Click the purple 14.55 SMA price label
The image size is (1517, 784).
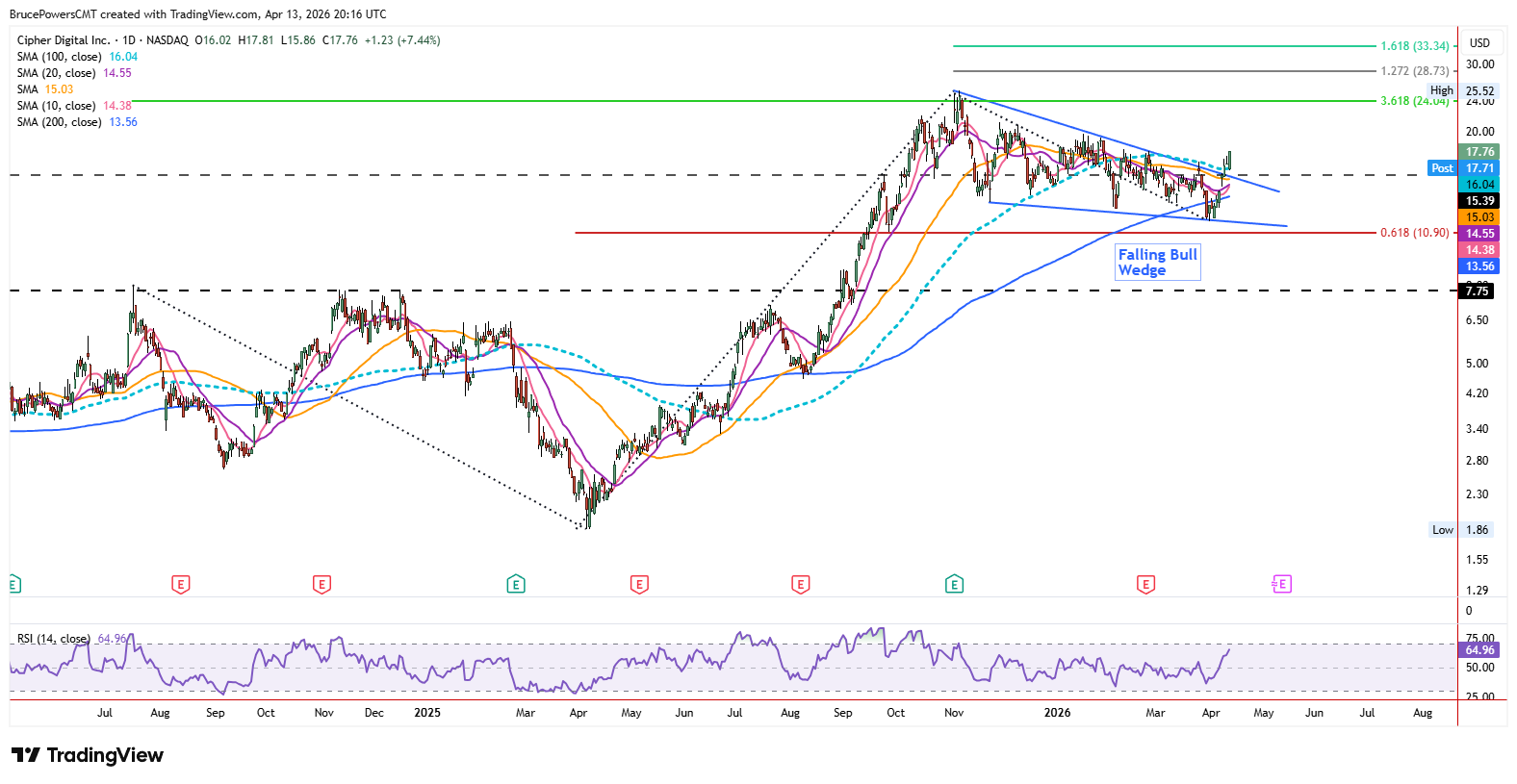click(1480, 234)
